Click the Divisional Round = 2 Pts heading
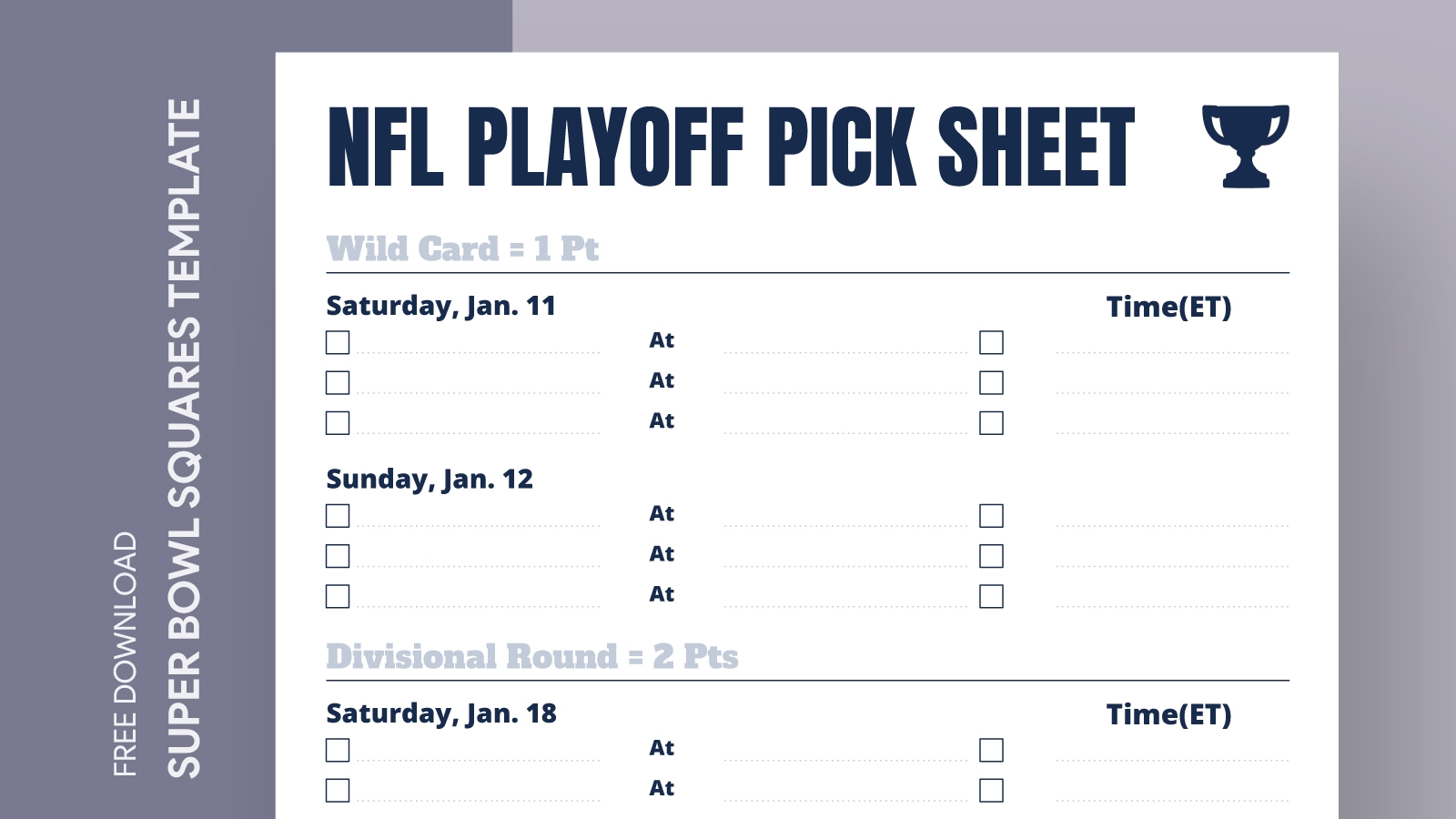1456x819 pixels. (x=532, y=656)
